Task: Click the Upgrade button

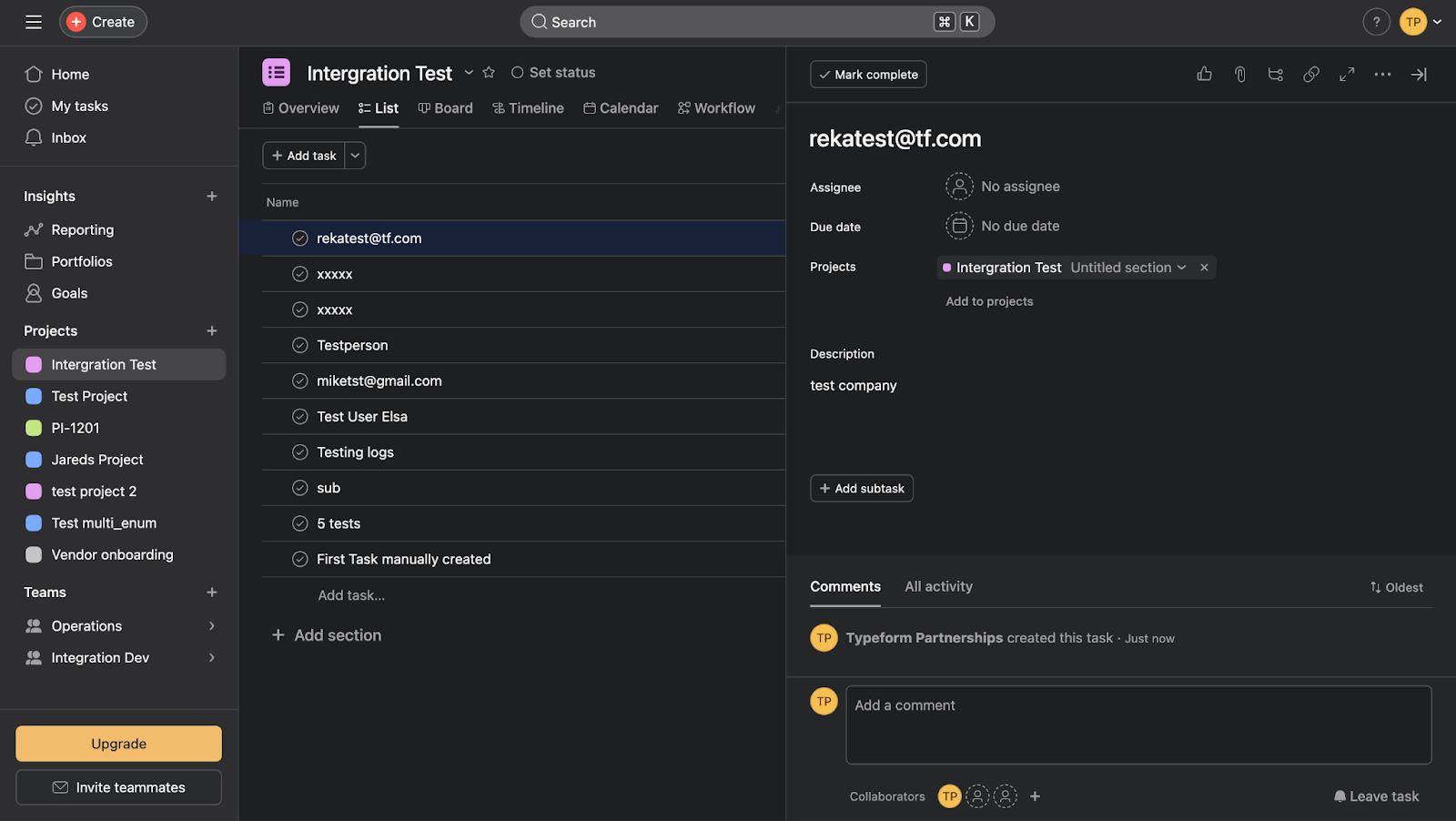Action: point(118,744)
